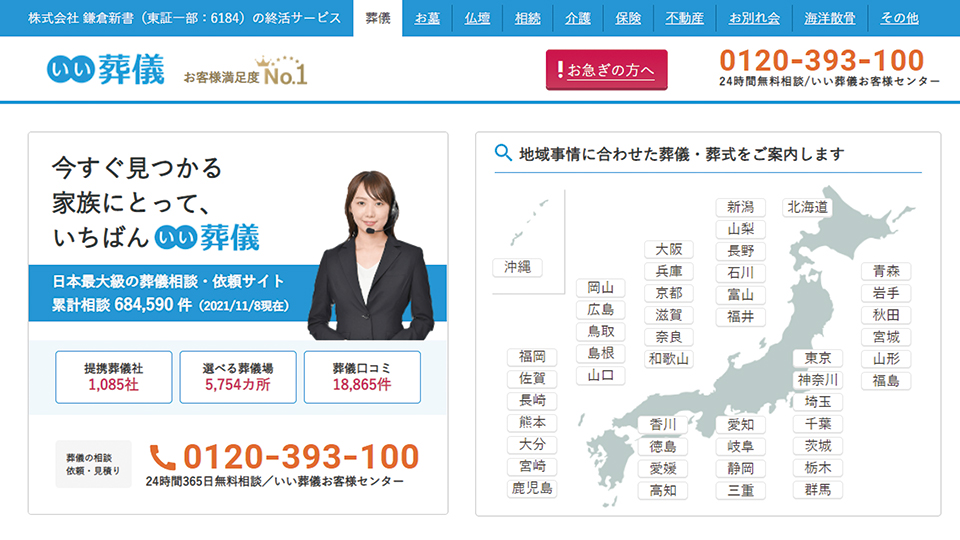
Task: Open the その他 tab
Action: tap(899, 18)
